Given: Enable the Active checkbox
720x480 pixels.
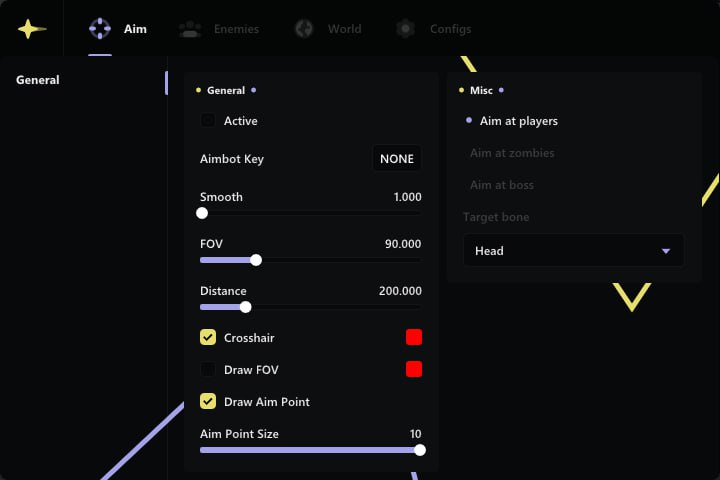Looking at the screenshot, I should pos(208,121).
